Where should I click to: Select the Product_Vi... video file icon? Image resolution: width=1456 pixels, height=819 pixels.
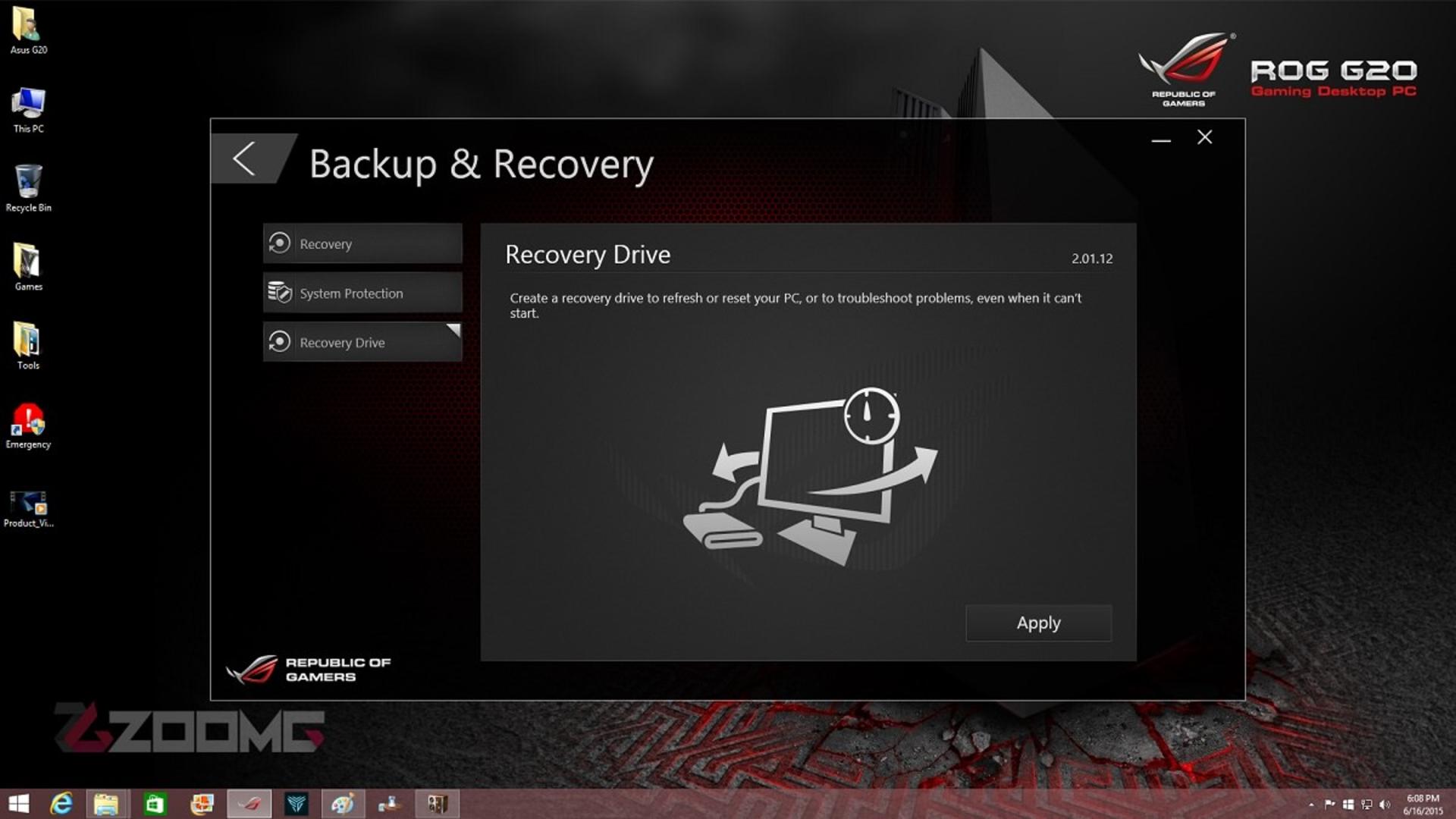tap(28, 507)
